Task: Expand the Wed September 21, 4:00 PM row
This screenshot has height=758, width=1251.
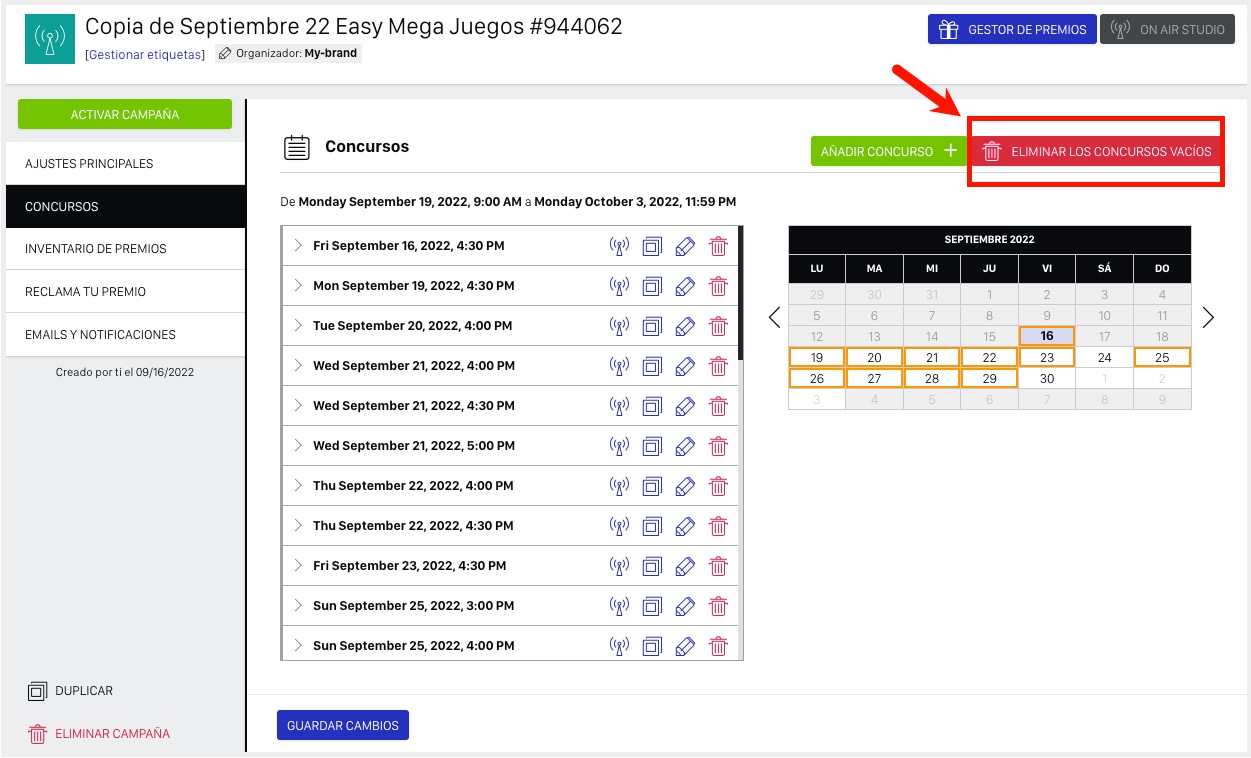Action: click(297, 365)
